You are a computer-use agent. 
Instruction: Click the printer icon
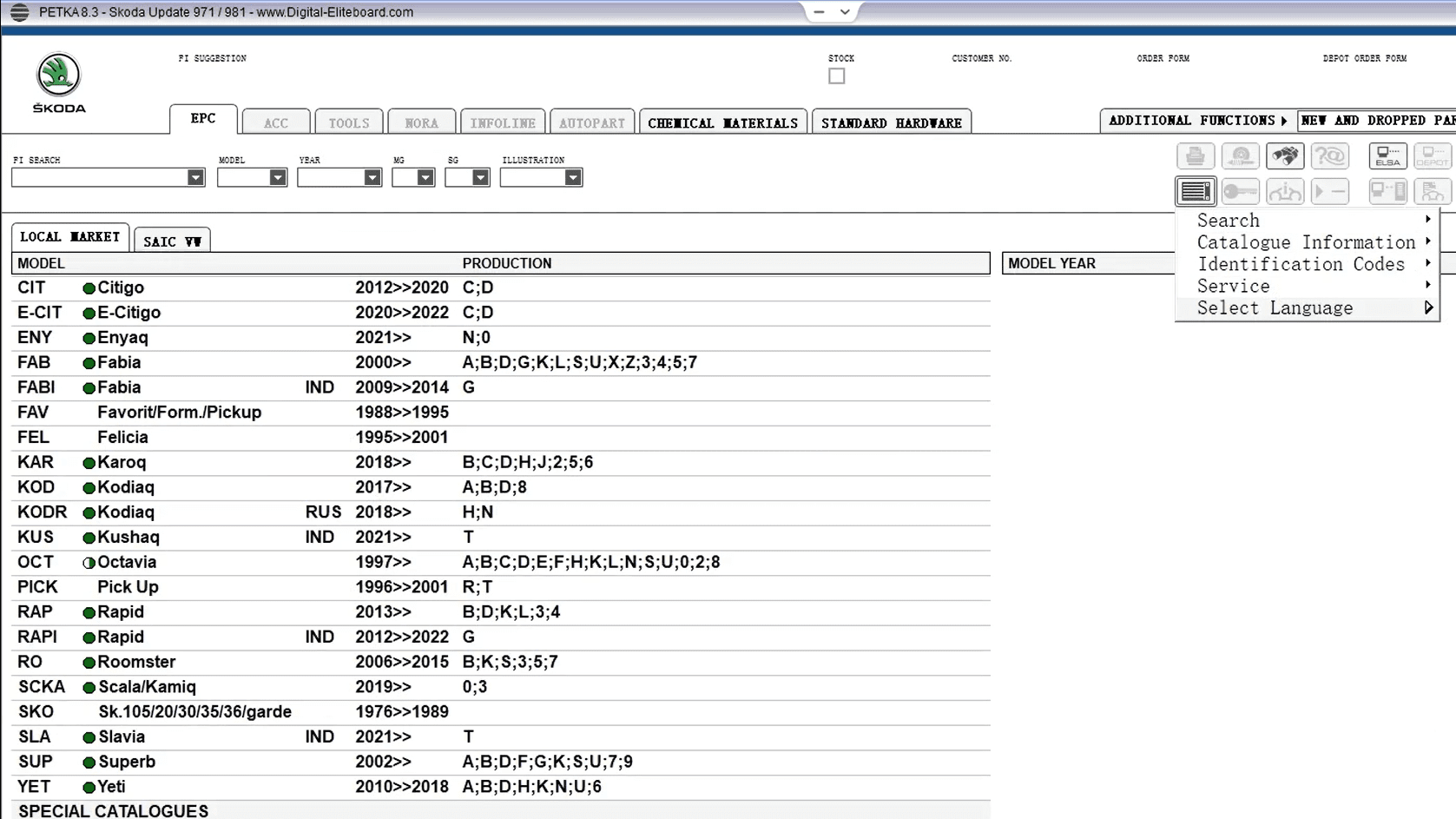(1196, 156)
